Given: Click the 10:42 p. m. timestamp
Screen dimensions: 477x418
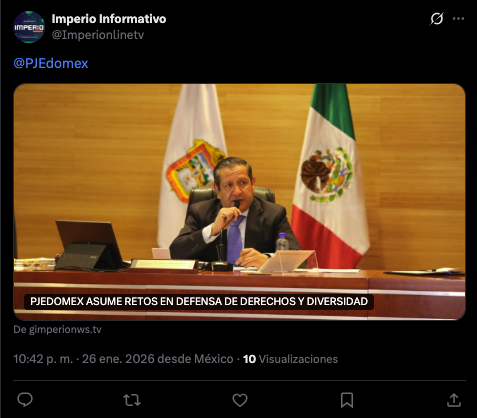Looking at the screenshot, I should pos(43,359).
